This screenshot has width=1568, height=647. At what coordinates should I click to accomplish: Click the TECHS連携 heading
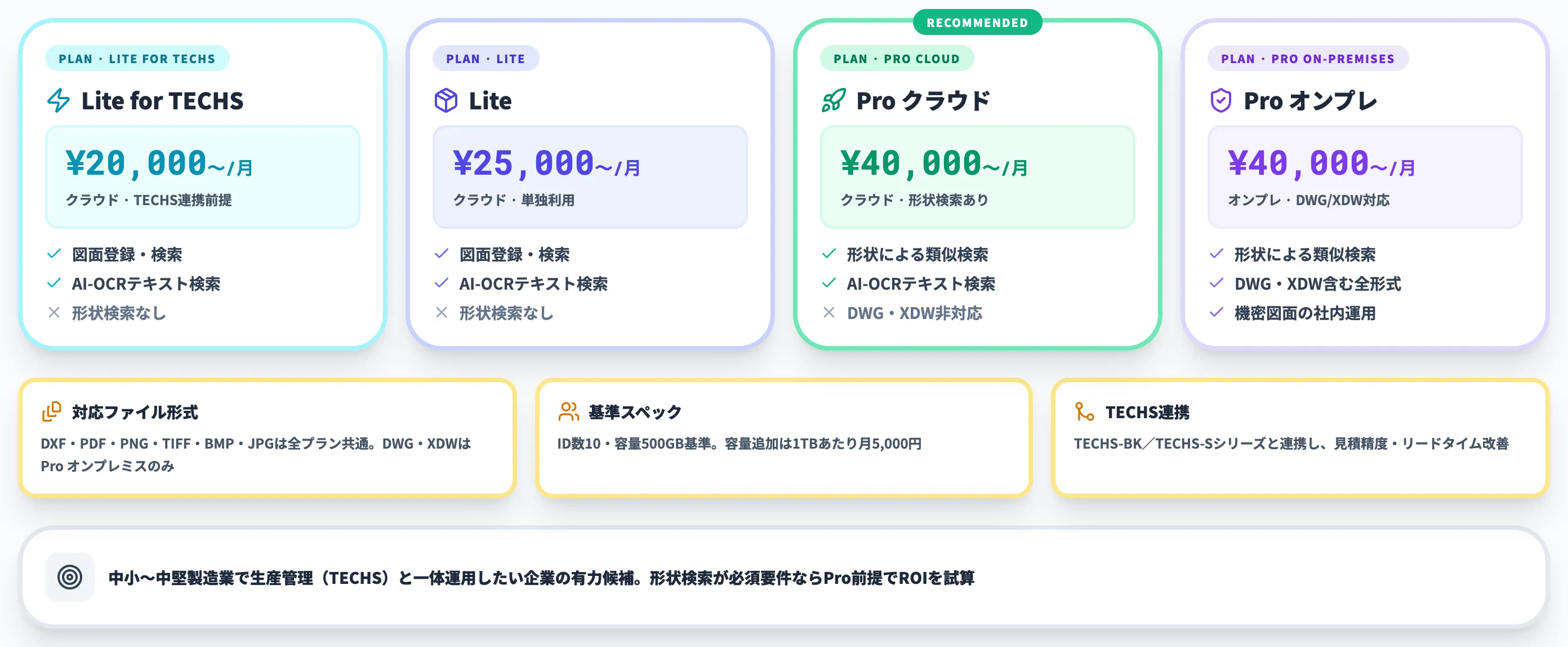1147,413
